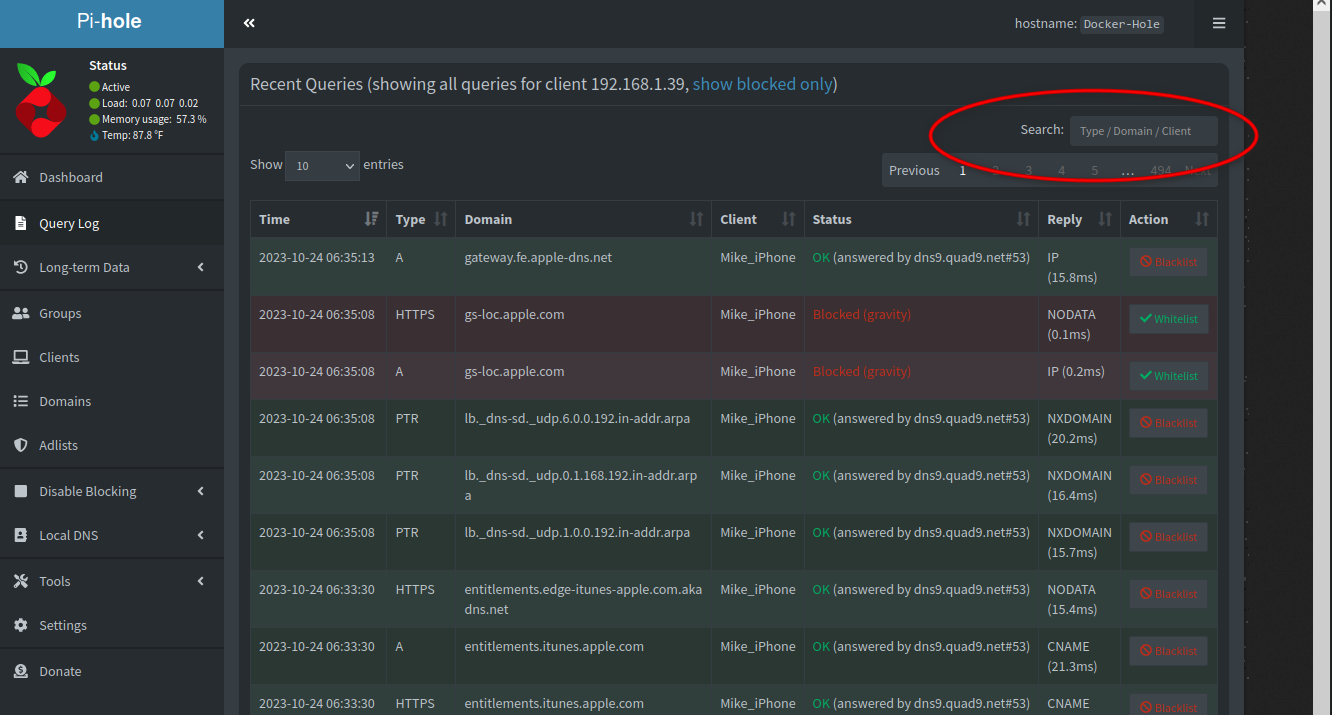The height and width of the screenshot is (715, 1332).
Task: Click the 'show blocked only' link
Action: (762, 84)
